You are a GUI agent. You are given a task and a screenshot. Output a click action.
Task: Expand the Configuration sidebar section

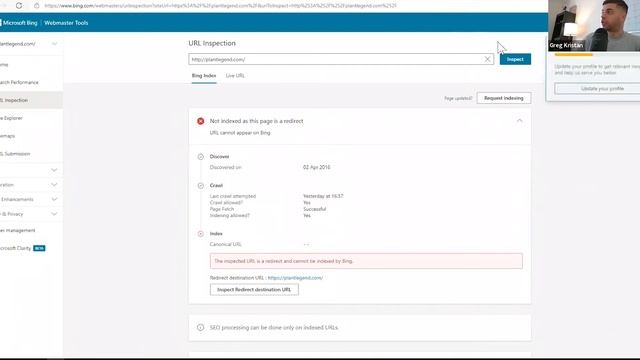click(54, 185)
